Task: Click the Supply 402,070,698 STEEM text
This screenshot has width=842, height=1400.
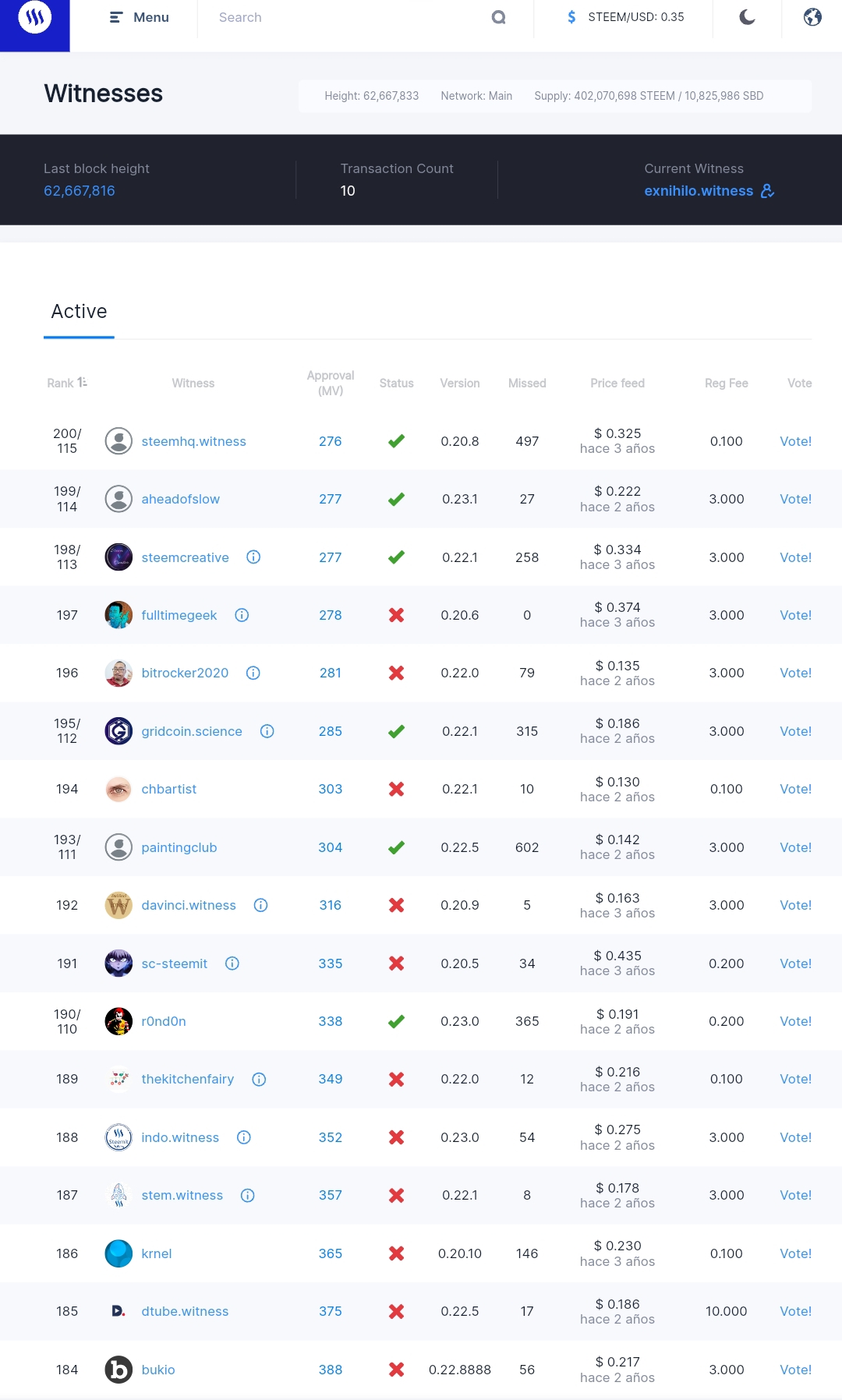Action: click(x=649, y=96)
